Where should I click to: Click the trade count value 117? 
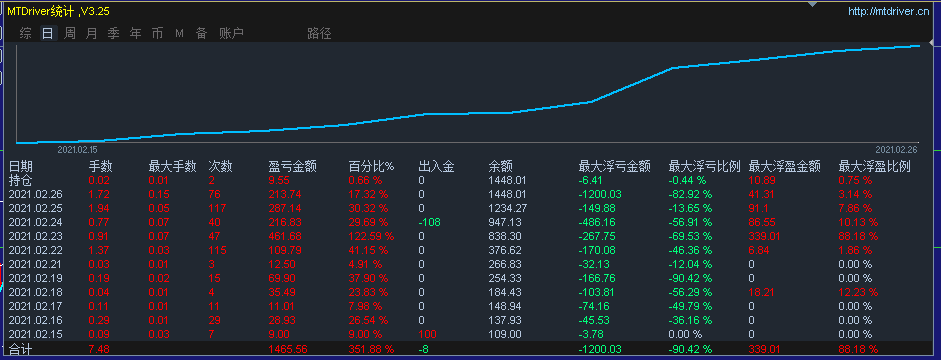point(217,208)
